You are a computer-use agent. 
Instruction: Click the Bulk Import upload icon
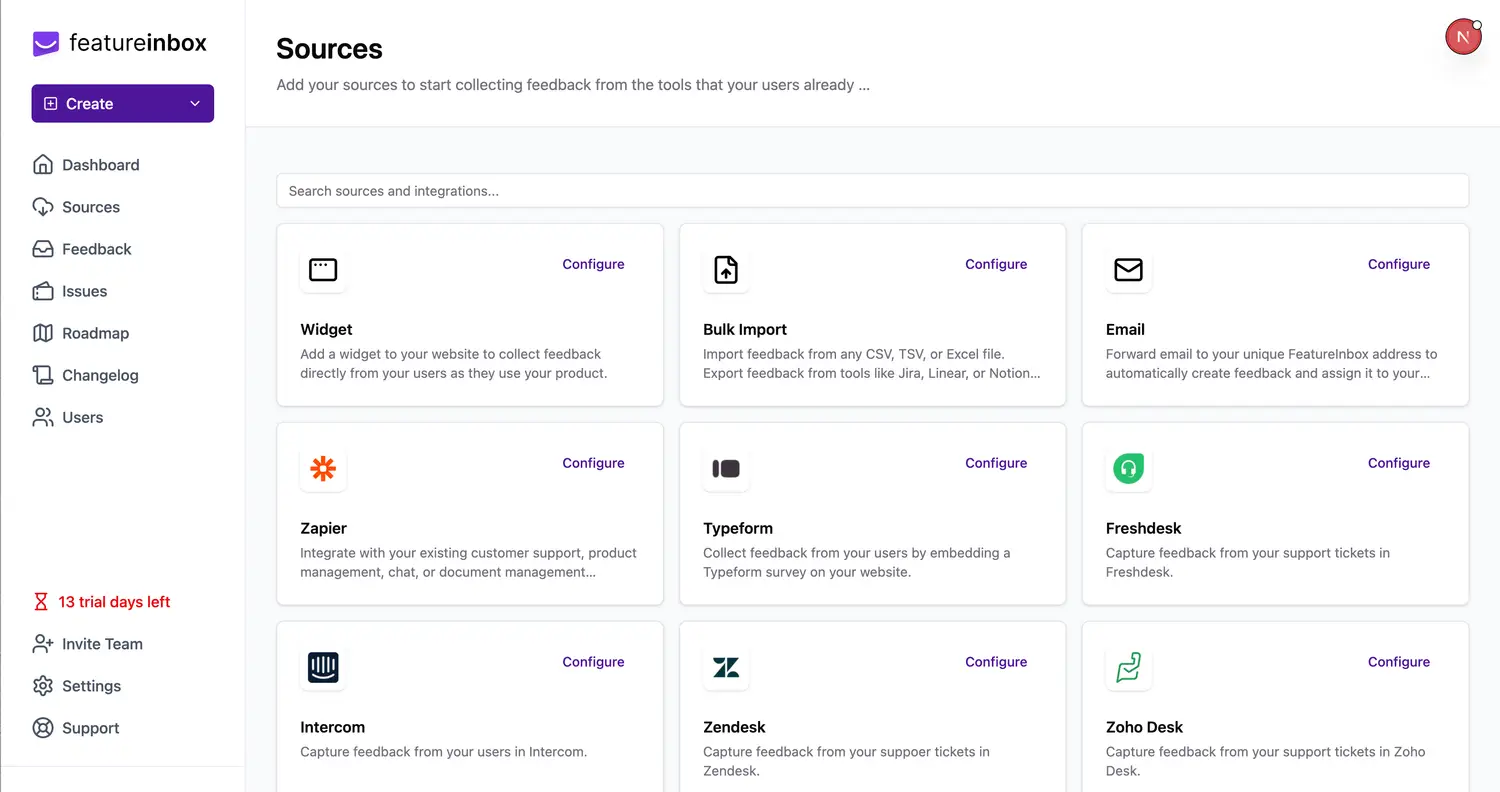coord(726,269)
